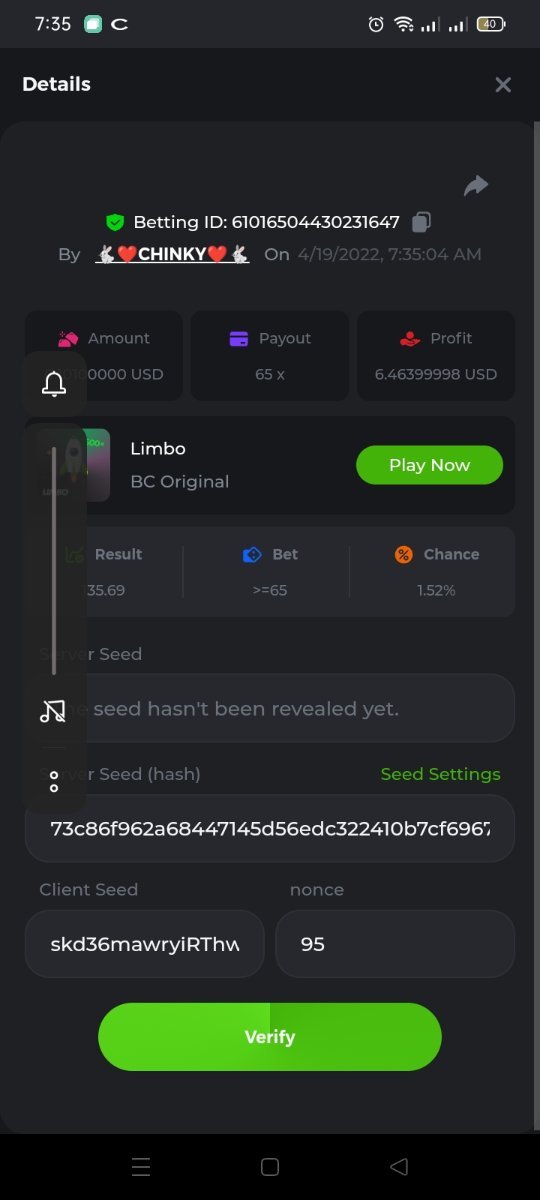
Task: Tap the Profit hand-coin icon
Action: point(410,338)
